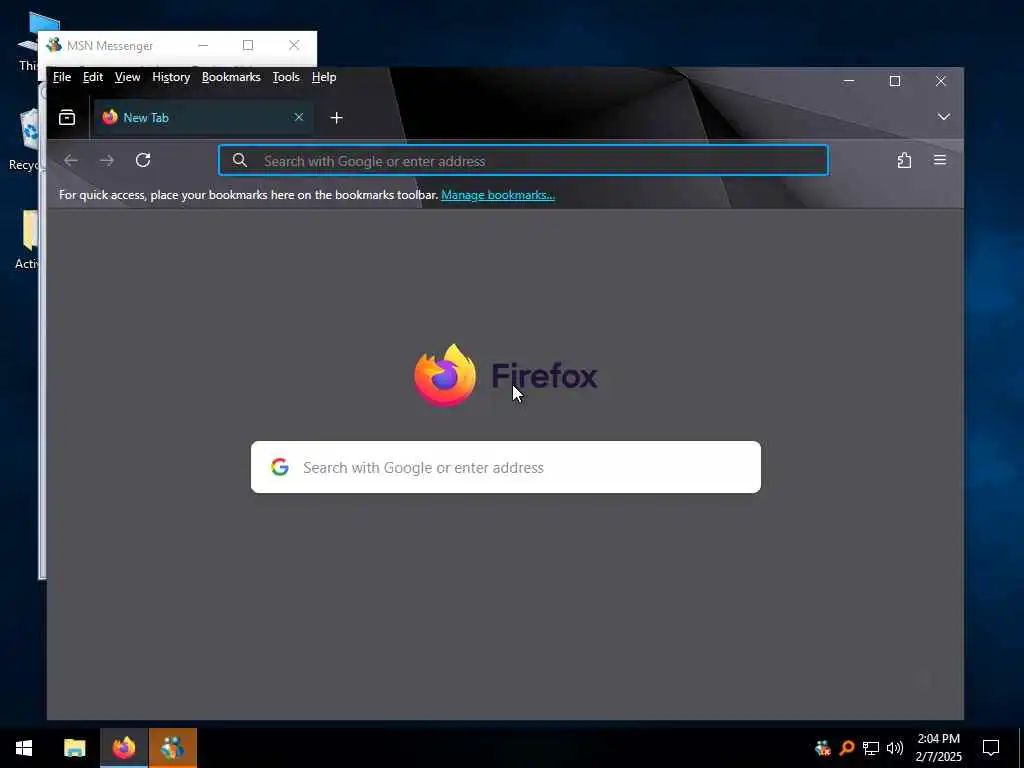Click the MSN Messenger title bar icon
The image size is (1024, 768).
tap(54, 45)
